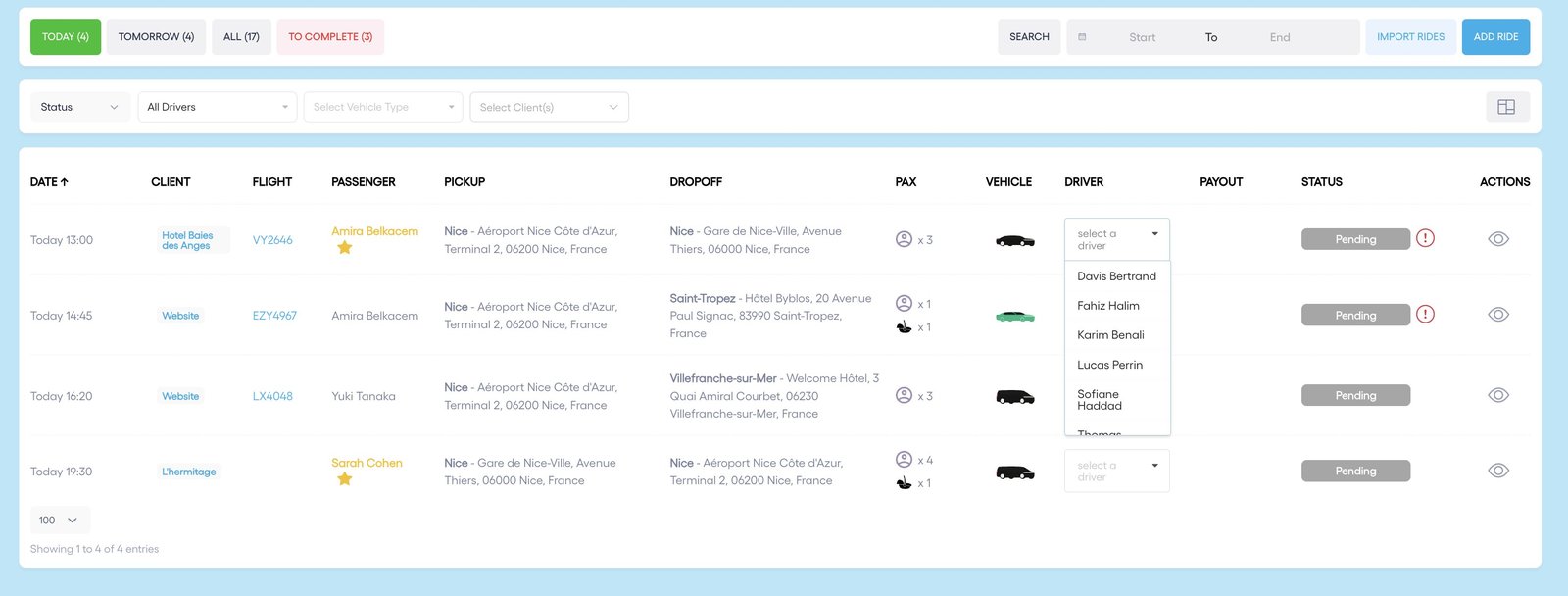Click the ADD RIDE button
The height and width of the screenshot is (596, 1568).
click(1495, 37)
